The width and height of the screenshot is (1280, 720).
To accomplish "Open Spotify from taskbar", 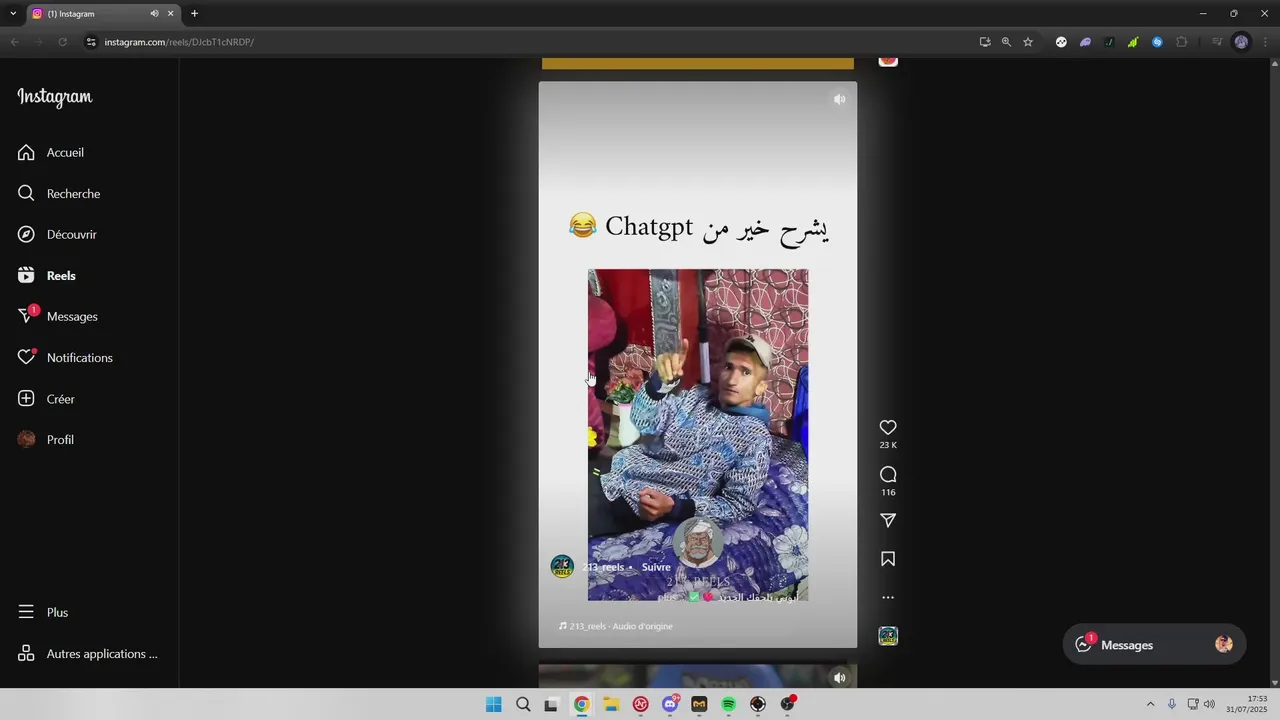I will (x=729, y=705).
